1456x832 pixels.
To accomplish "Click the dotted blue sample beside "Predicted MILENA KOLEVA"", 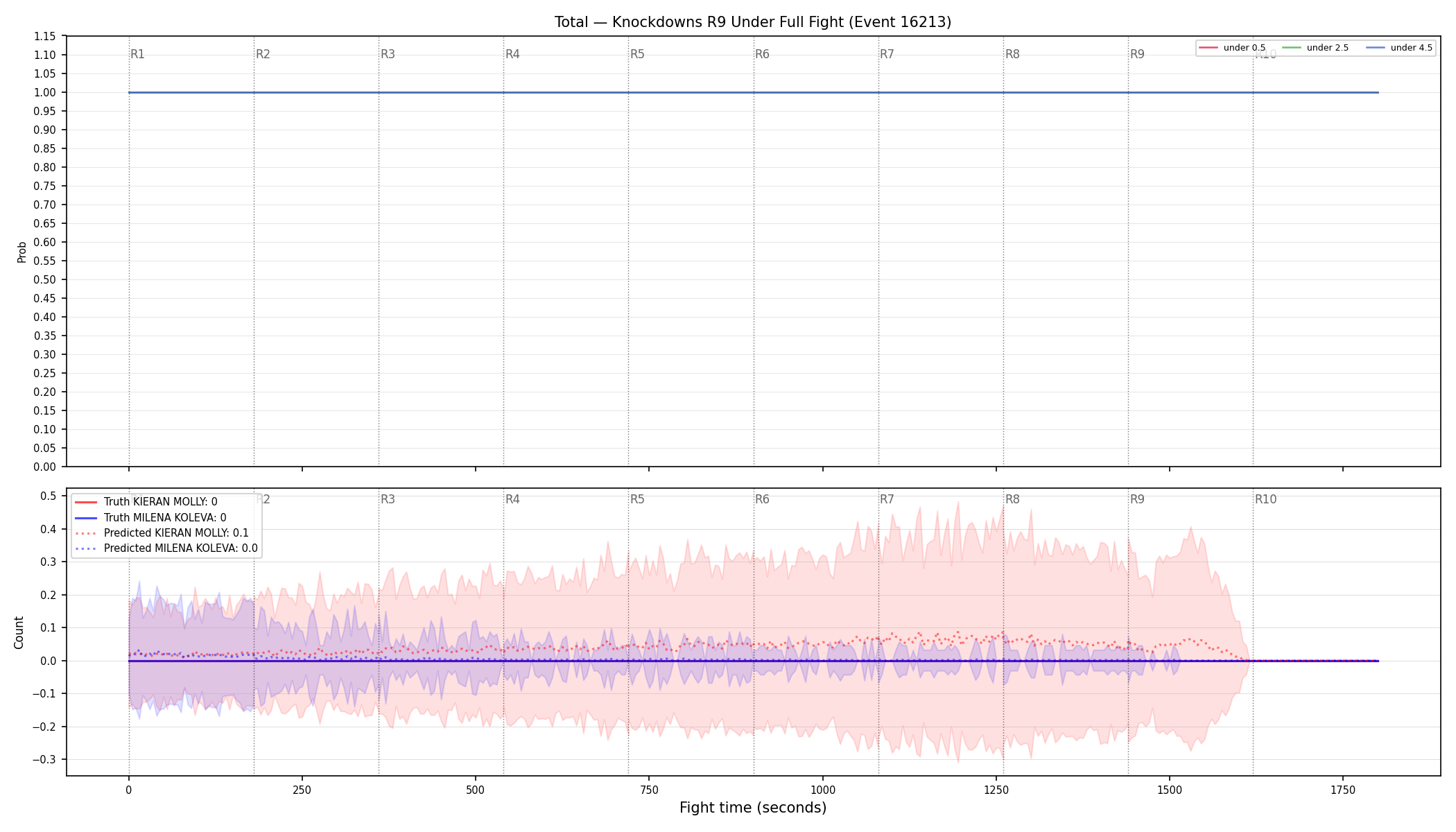I will pyautogui.click(x=86, y=548).
